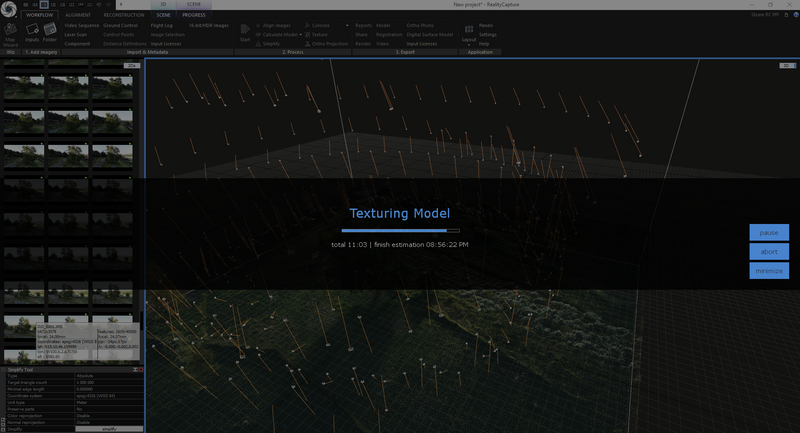Click Component import
The height and width of the screenshot is (433, 800).
pos(77,44)
